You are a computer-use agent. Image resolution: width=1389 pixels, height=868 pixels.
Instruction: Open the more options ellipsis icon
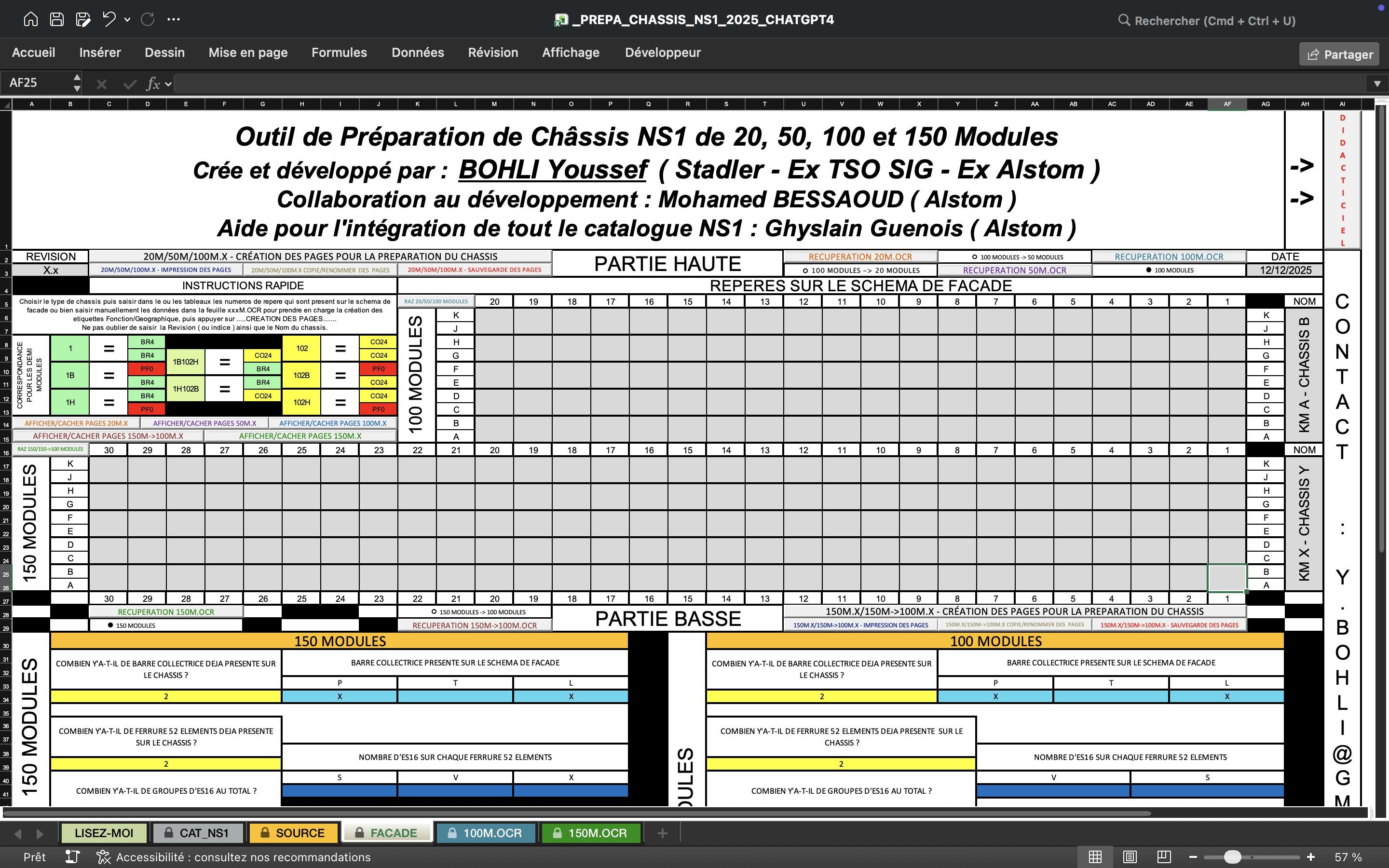(173, 19)
